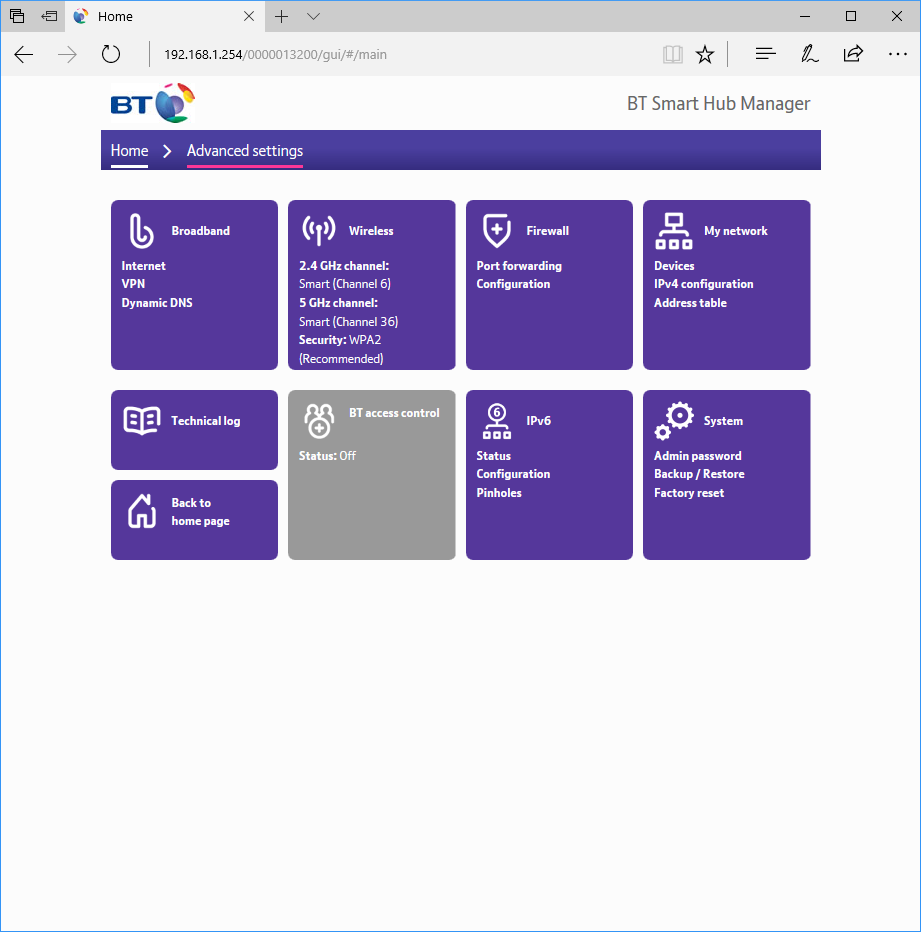Expand the tab preview chevron
Image resolution: width=921 pixels, height=932 pixels.
tap(313, 17)
